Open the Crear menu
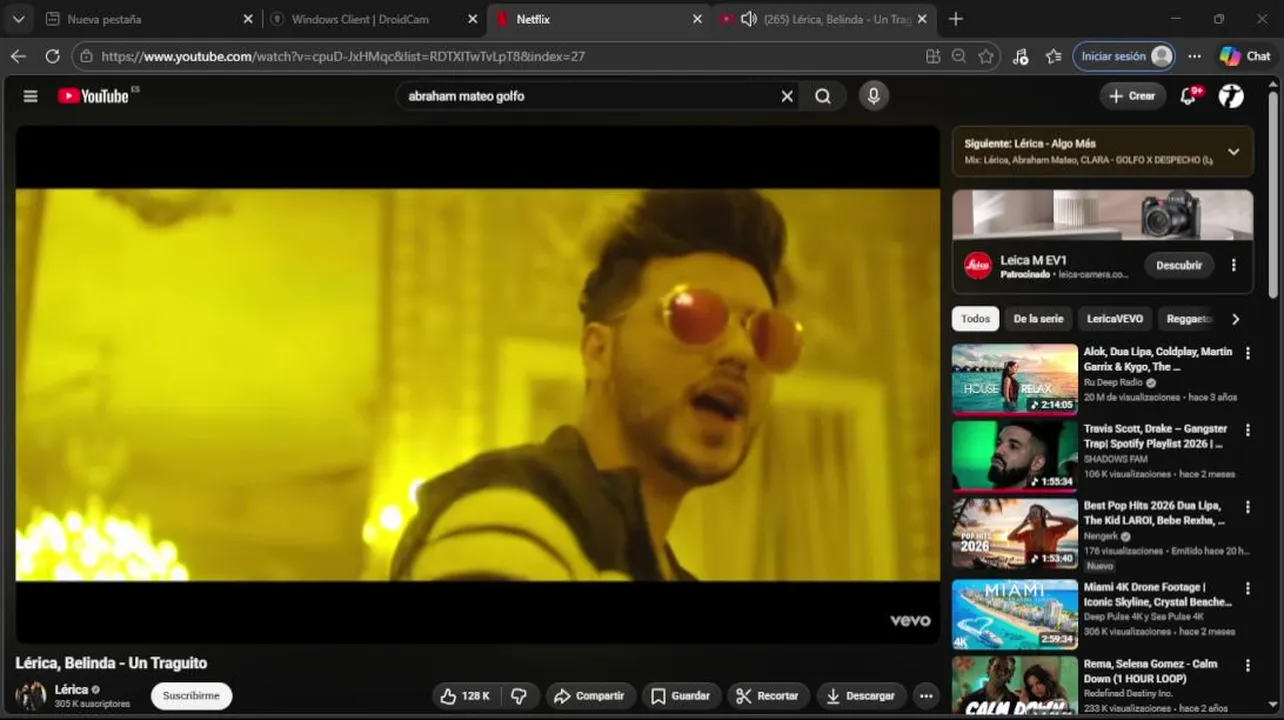Viewport: 1284px width, 720px height. tap(1132, 96)
